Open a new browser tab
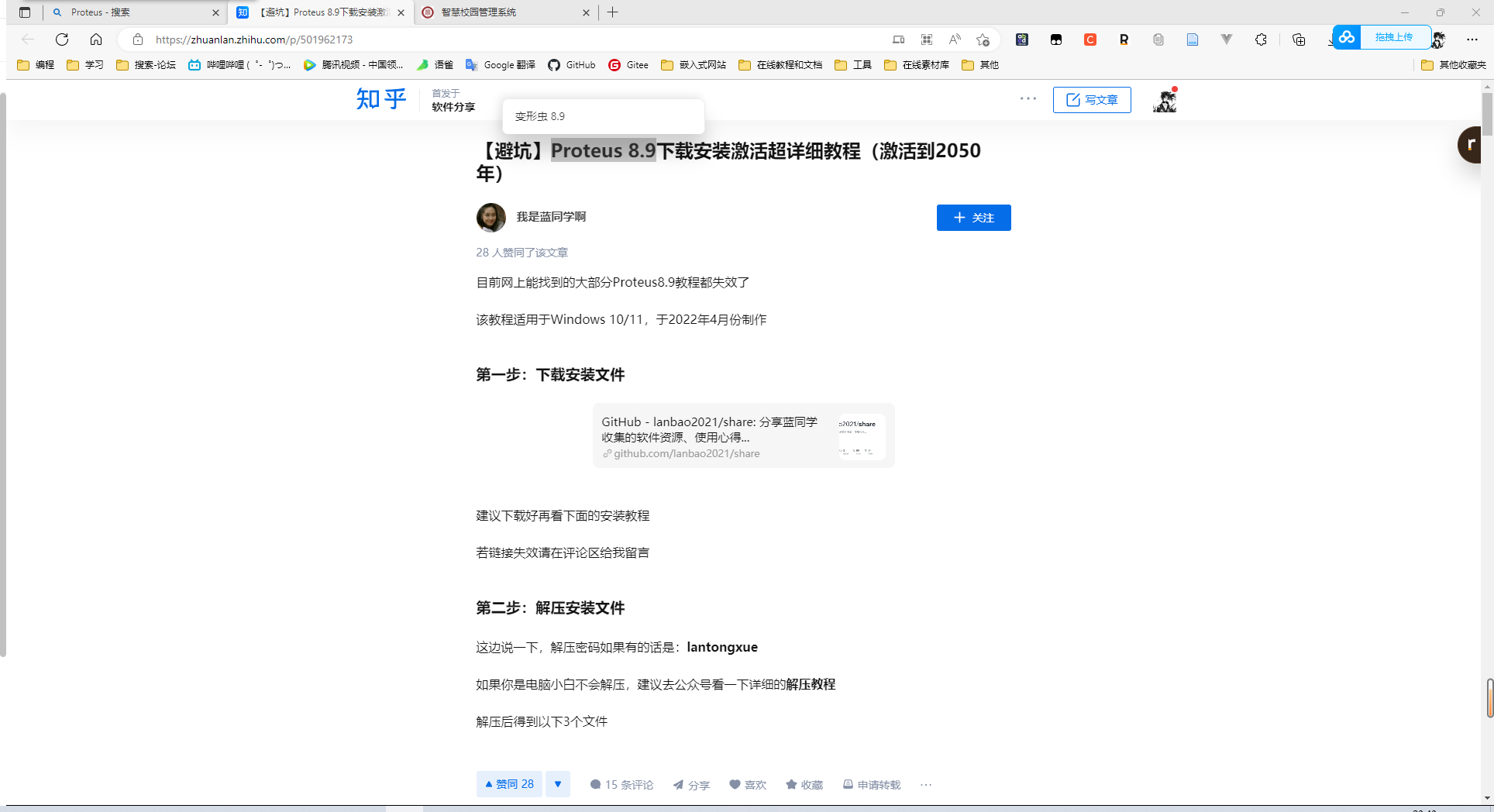This screenshot has height=812, width=1494. click(612, 12)
